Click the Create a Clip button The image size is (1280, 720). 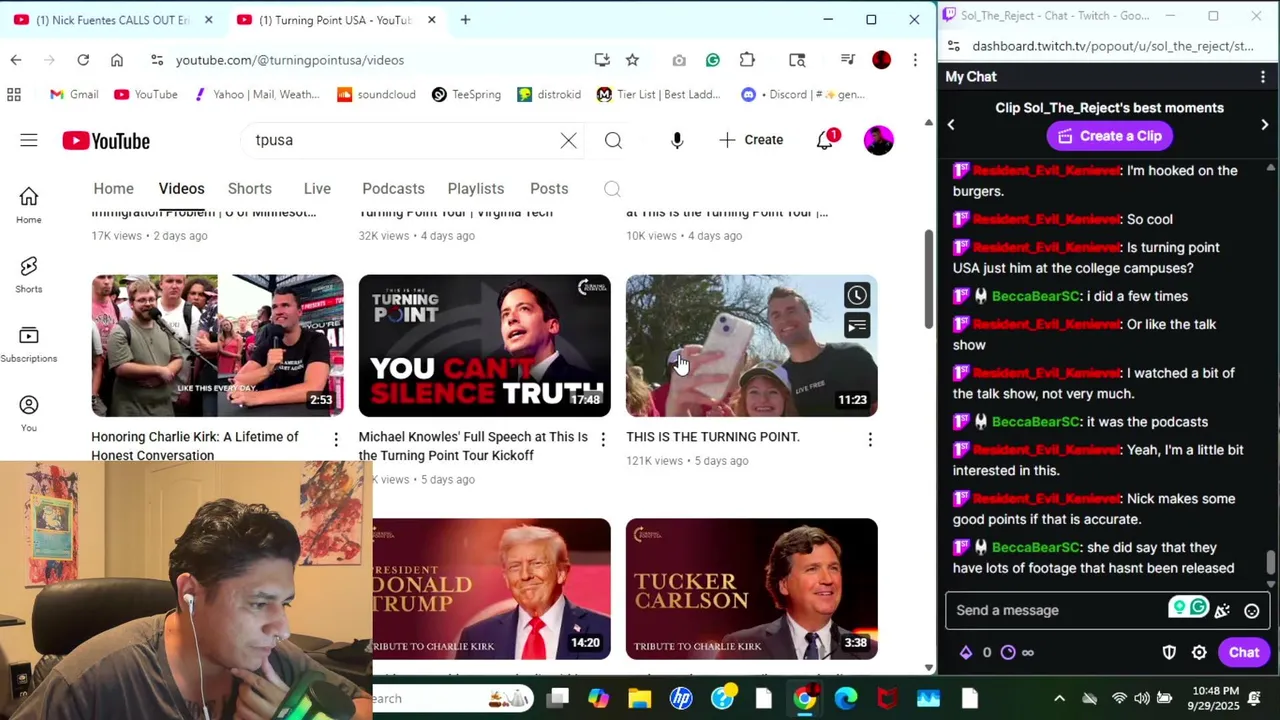coord(1110,136)
